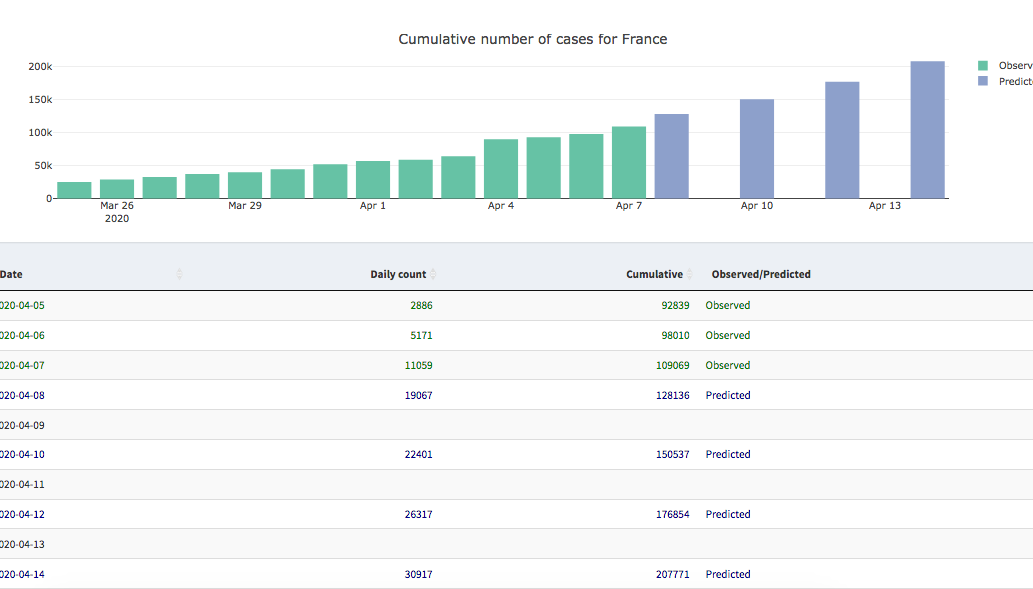Sort table by Date column arrows
Viewport: 1033px width, 589px height.
coord(180,274)
